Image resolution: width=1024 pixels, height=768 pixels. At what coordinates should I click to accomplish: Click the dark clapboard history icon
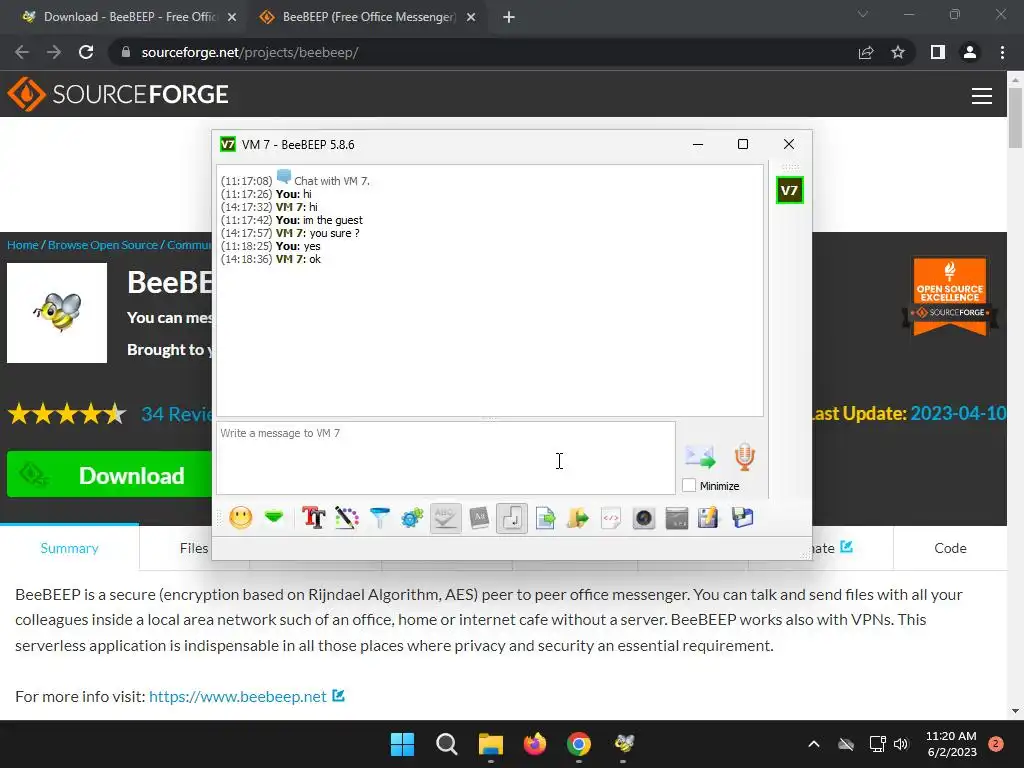(x=677, y=519)
